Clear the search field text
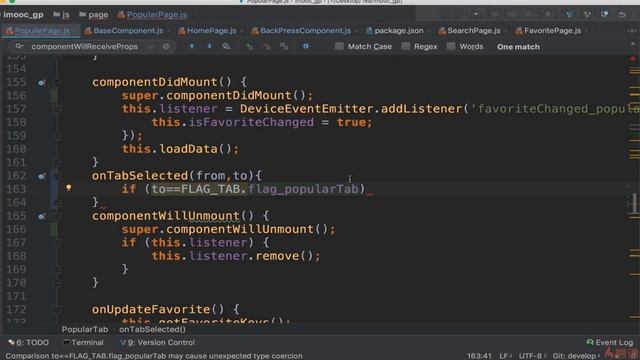 pos(166,47)
